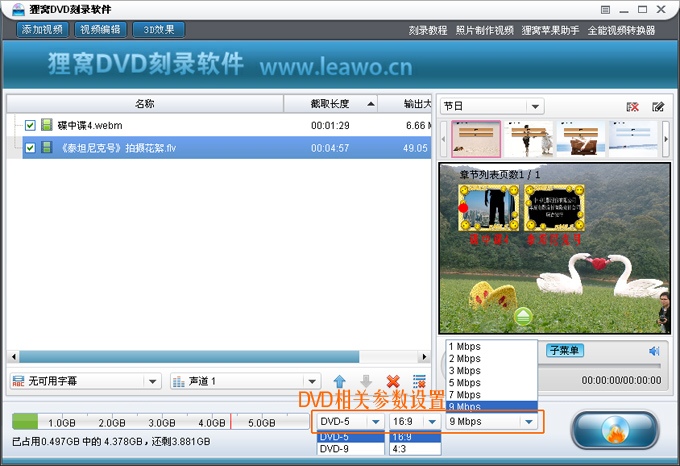Click the subtitle ABC icon

tap(18, 381)
